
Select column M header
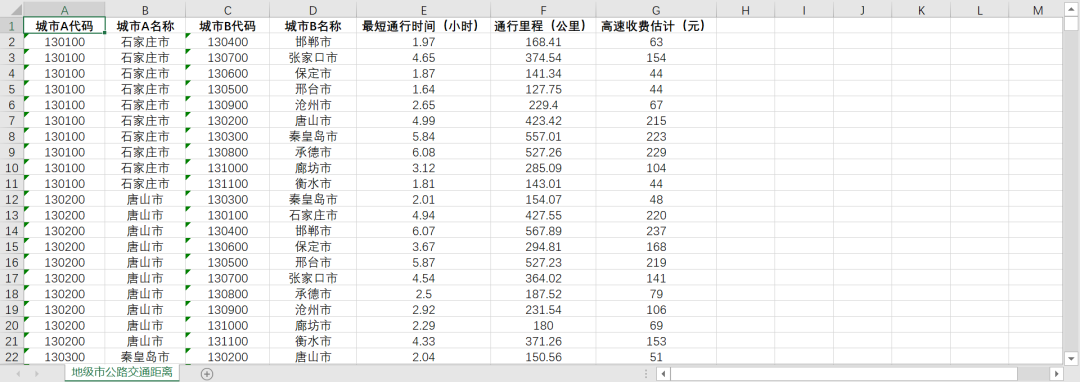(x=1038, y=10)
